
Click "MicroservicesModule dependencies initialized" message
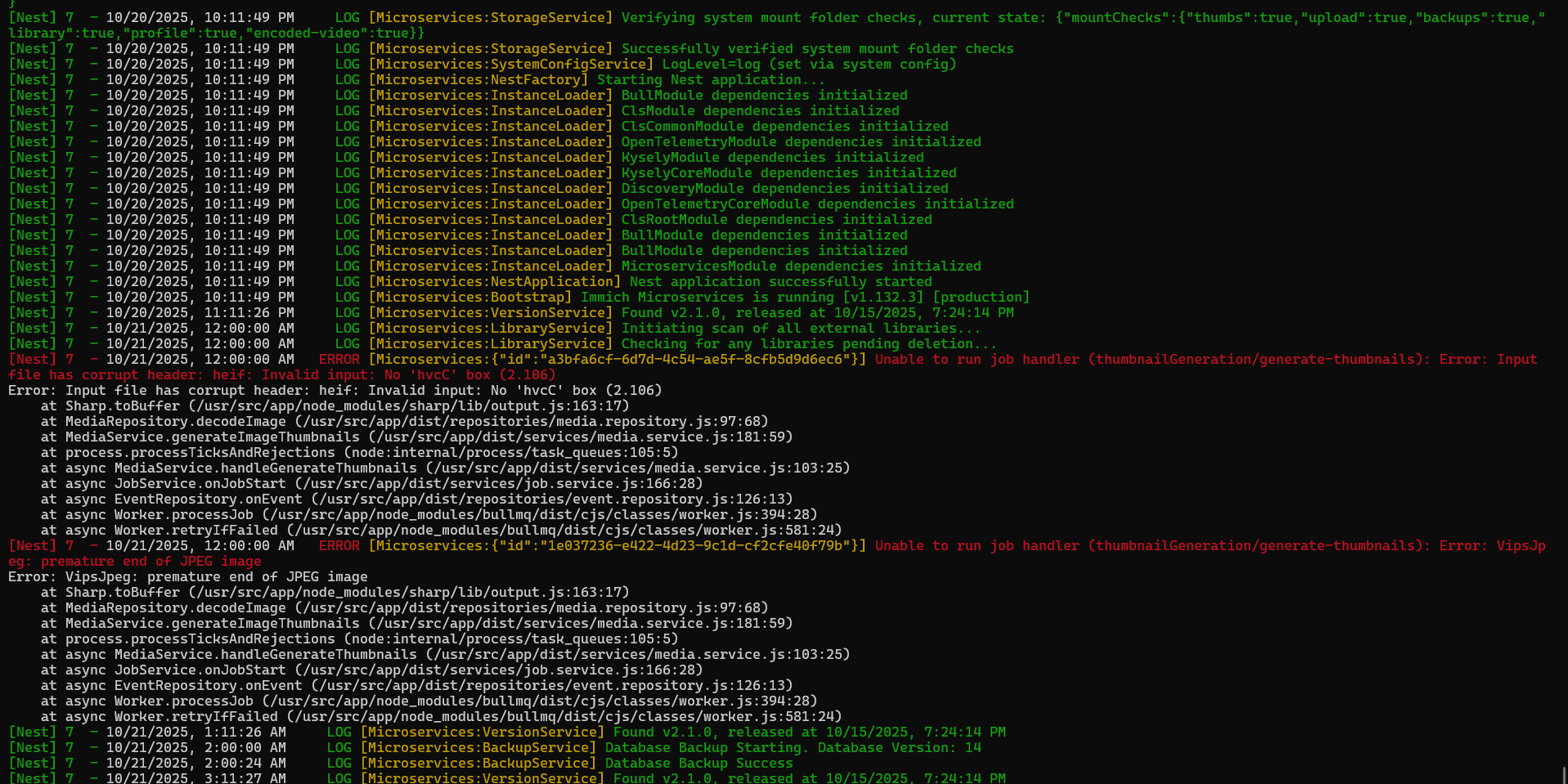[x=801, y=267]
